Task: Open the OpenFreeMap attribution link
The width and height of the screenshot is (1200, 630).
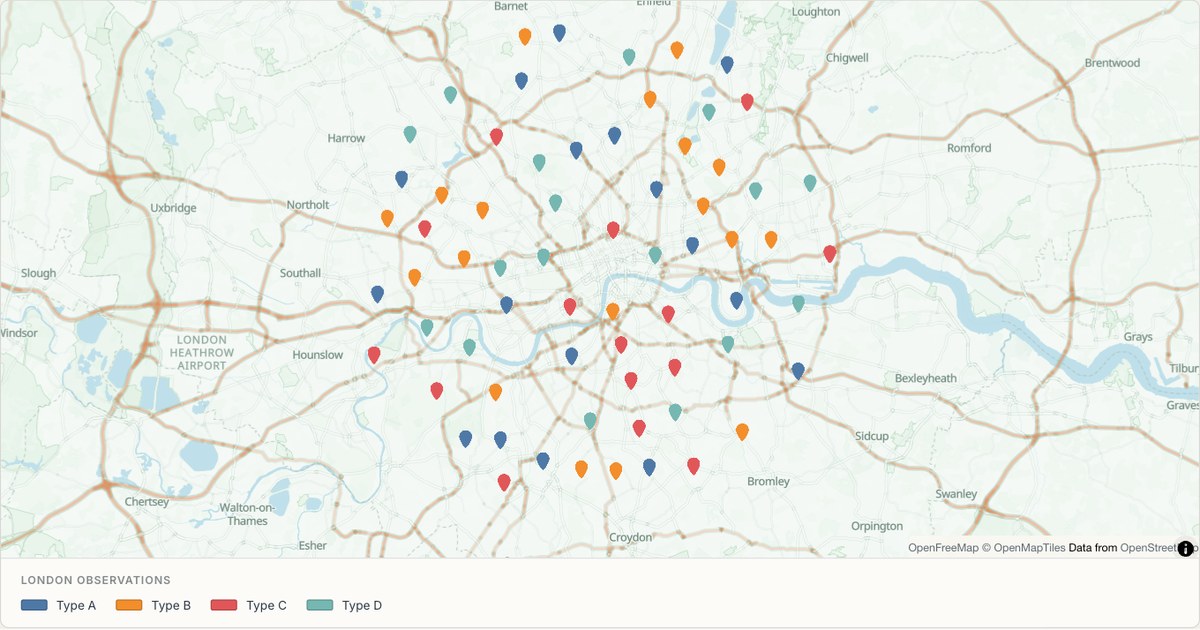Action: tap(943, 548)
